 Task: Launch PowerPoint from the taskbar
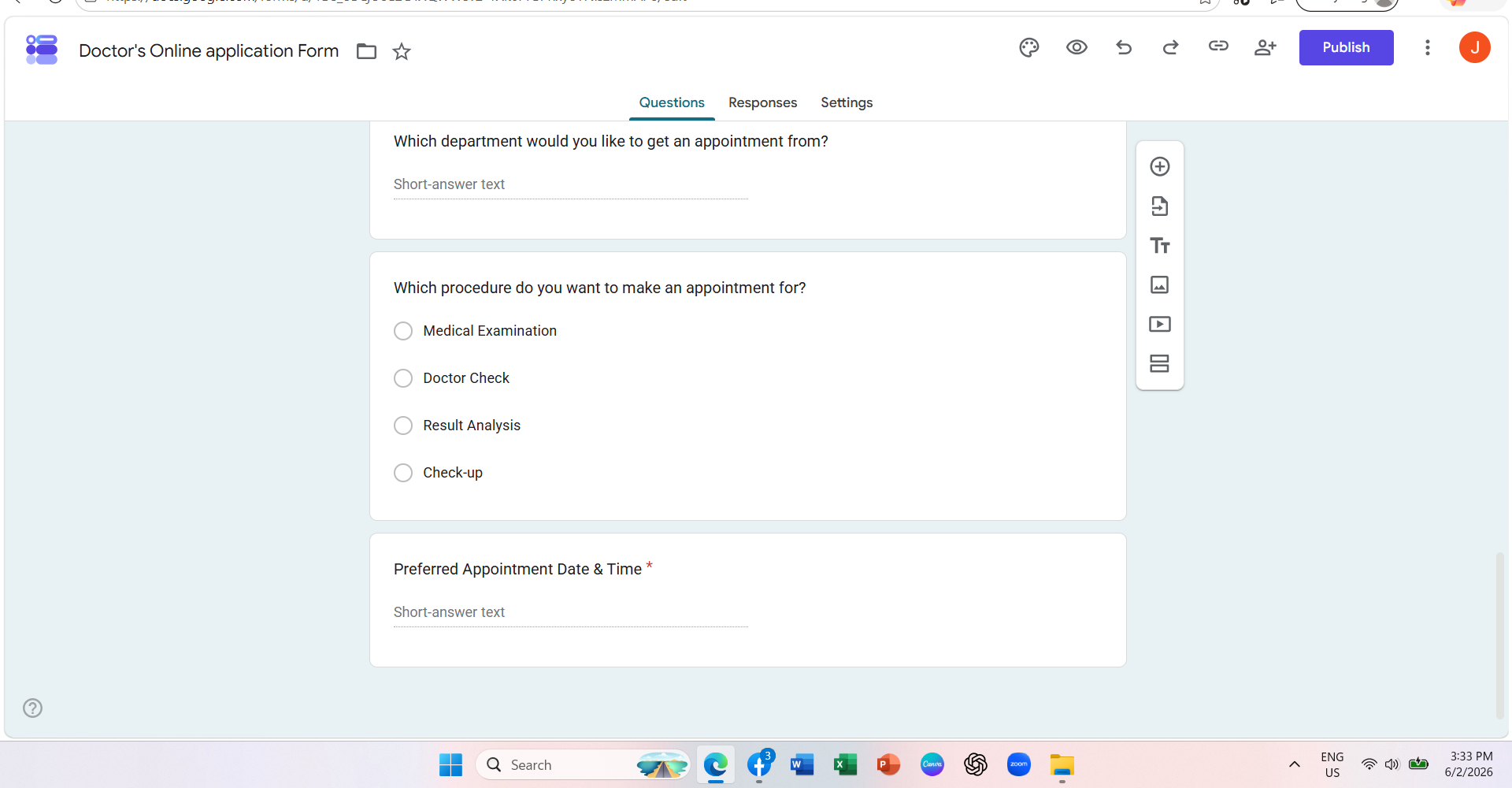click(x=888, y=764)
